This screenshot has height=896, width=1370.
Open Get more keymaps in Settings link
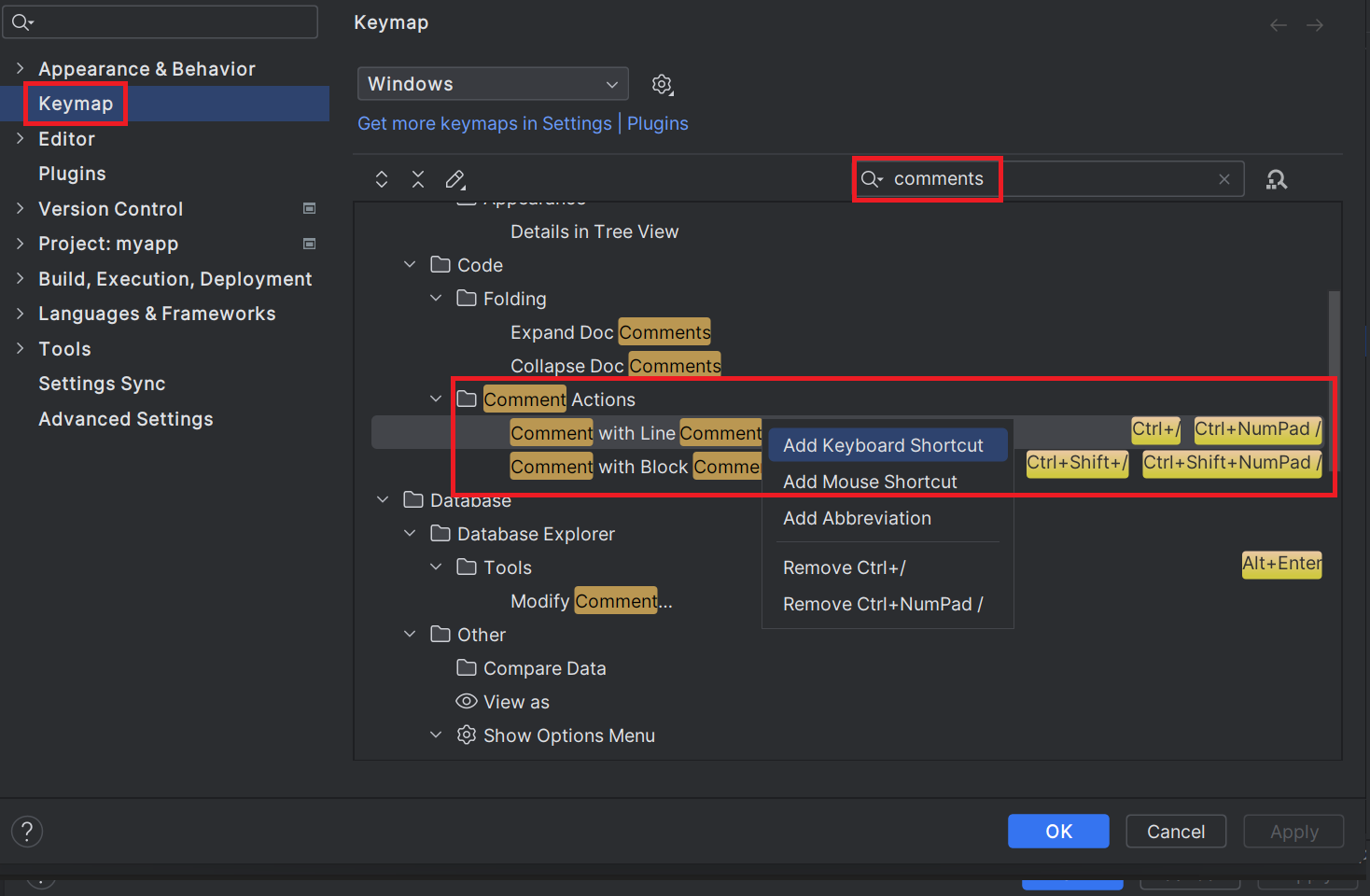[x=484, y=123]
